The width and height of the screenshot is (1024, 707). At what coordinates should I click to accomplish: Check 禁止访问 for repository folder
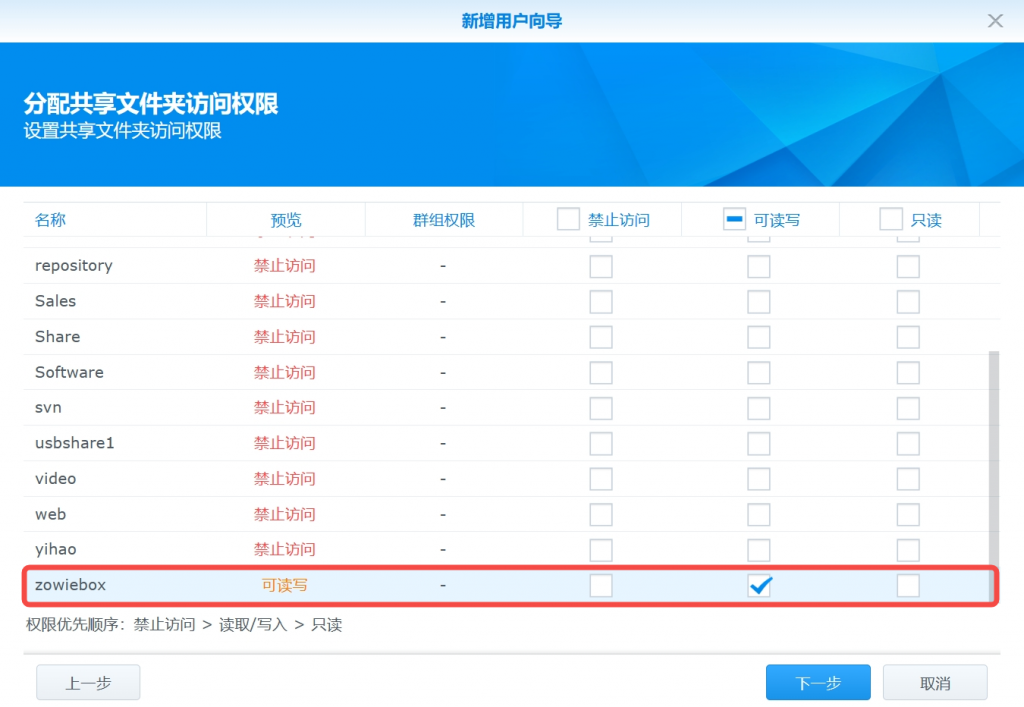click(x=601, y=266)
